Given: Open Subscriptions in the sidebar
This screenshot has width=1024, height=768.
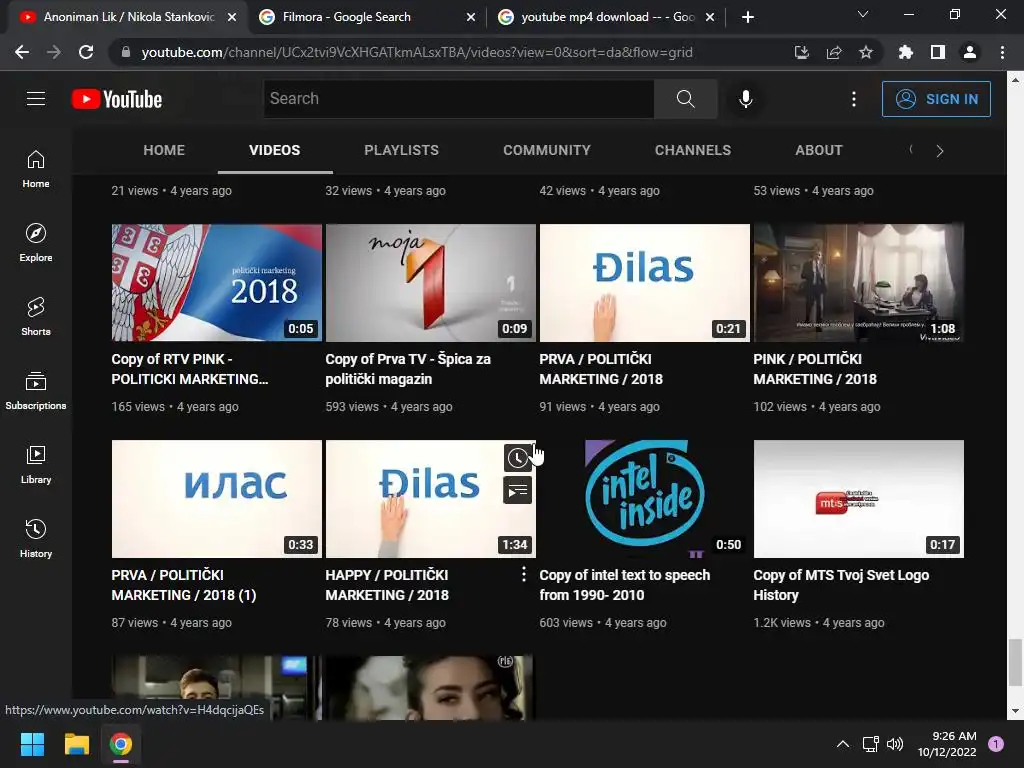Looking at the screenshot, I should pyautogui.click(x=36, y=391).
